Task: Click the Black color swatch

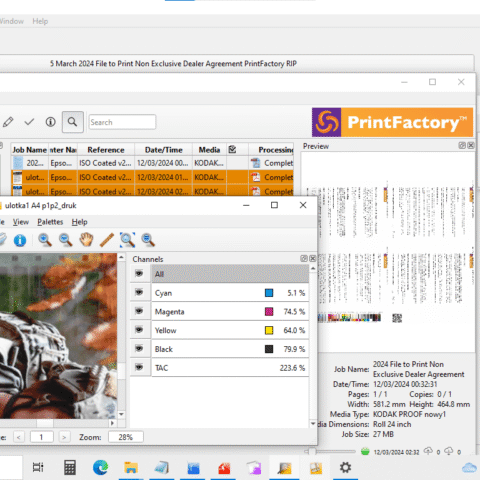Action: (x=269, y=349)
